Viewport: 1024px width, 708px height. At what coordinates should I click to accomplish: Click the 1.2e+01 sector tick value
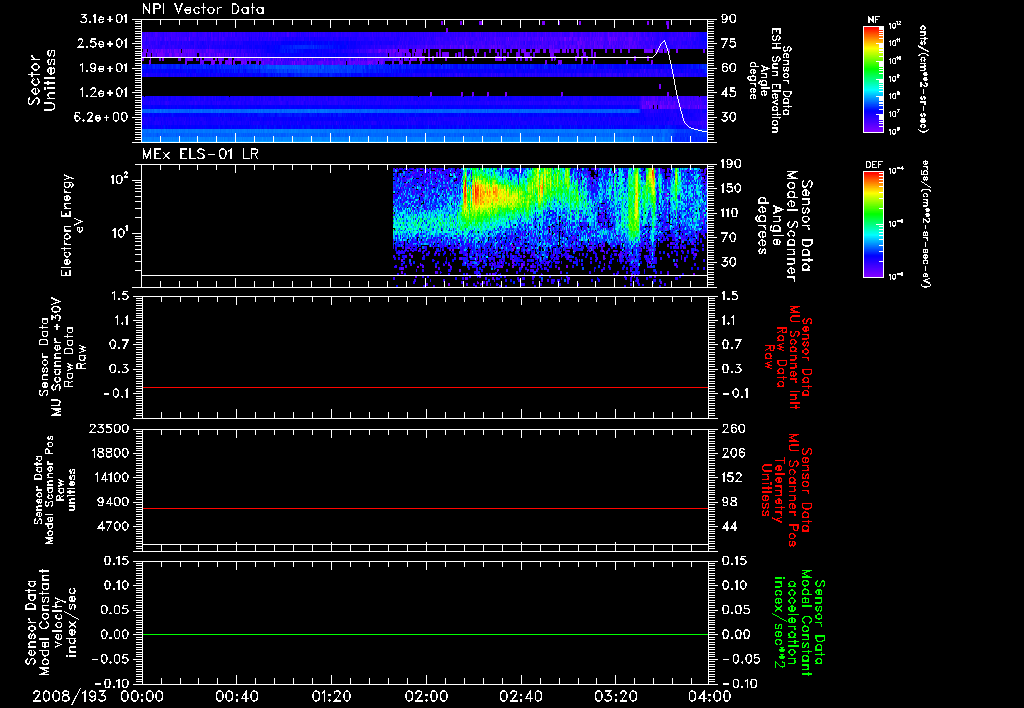coord(103,93)
